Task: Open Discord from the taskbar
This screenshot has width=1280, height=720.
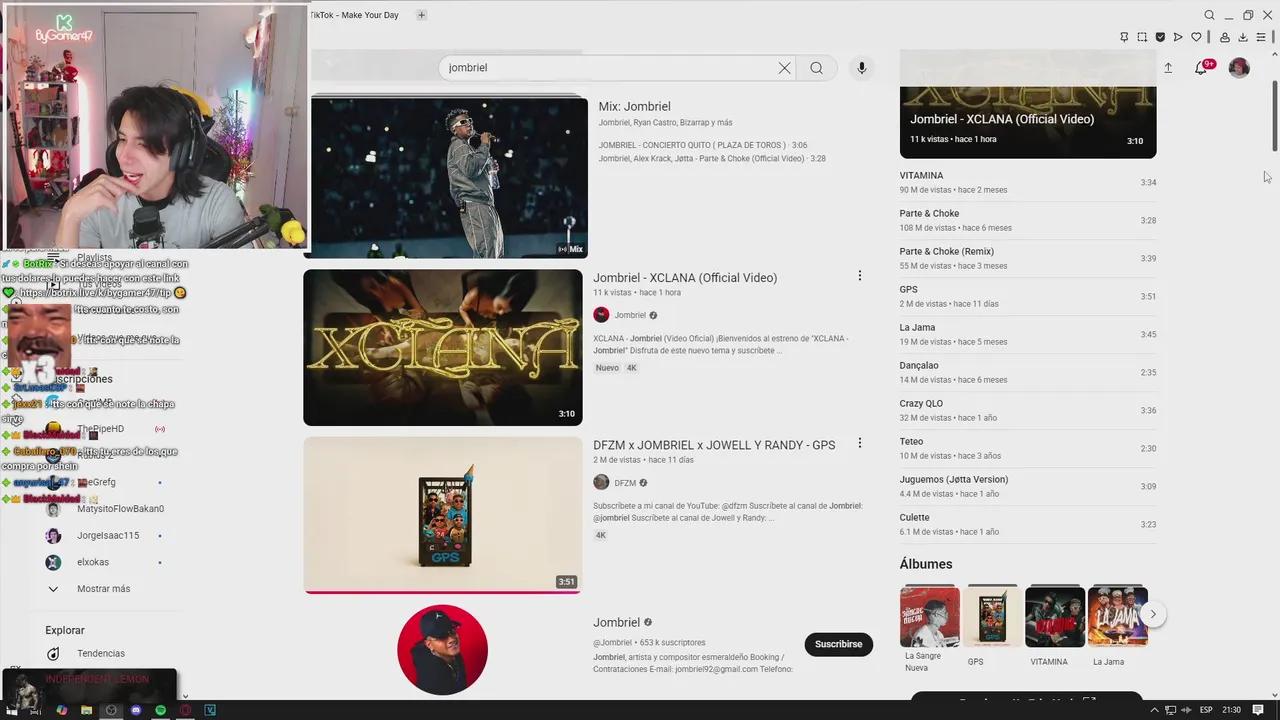Action: (136, 710)
